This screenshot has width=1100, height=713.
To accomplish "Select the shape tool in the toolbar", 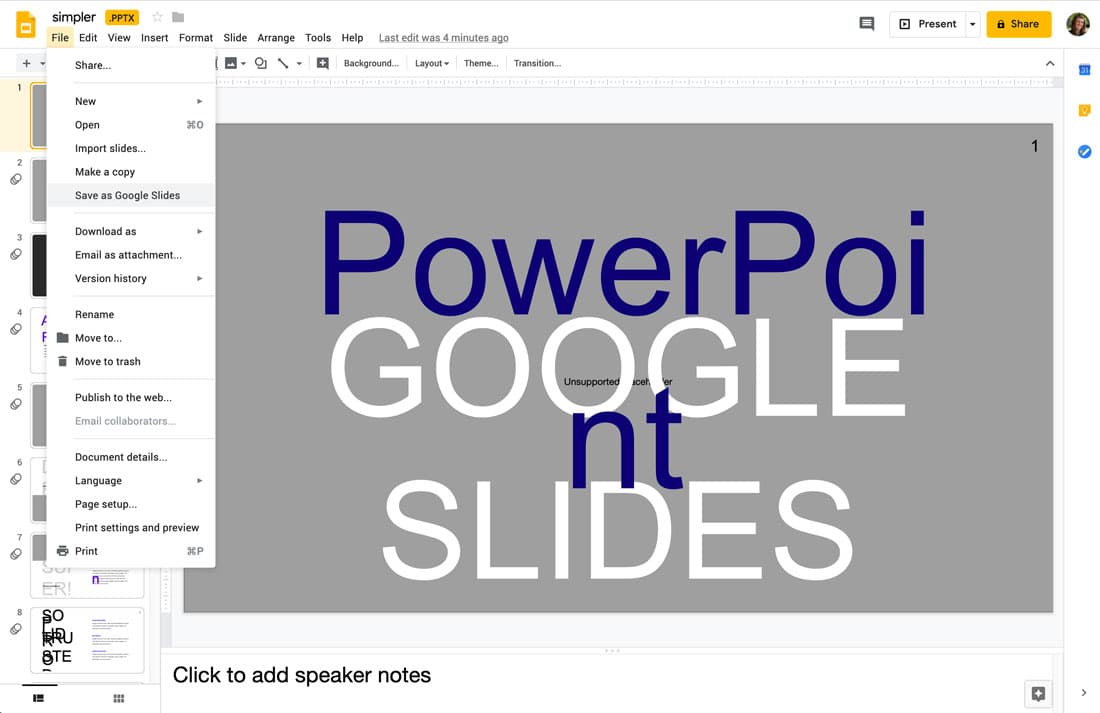I will pos(259,62).
